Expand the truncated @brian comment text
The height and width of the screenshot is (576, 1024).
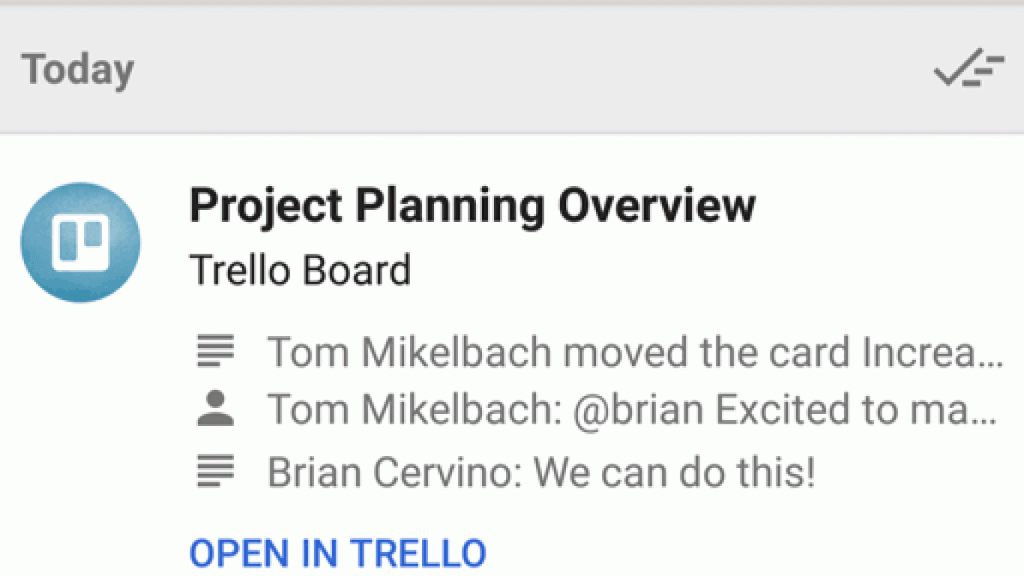pos(620,408)
